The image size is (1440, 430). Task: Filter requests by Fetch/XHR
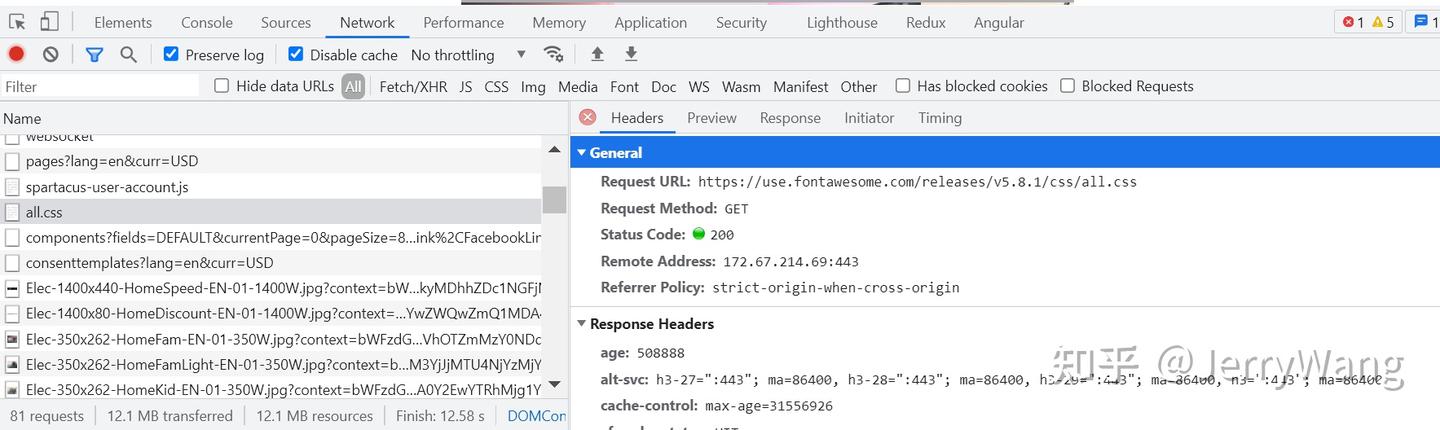click(x=413, y=87)
